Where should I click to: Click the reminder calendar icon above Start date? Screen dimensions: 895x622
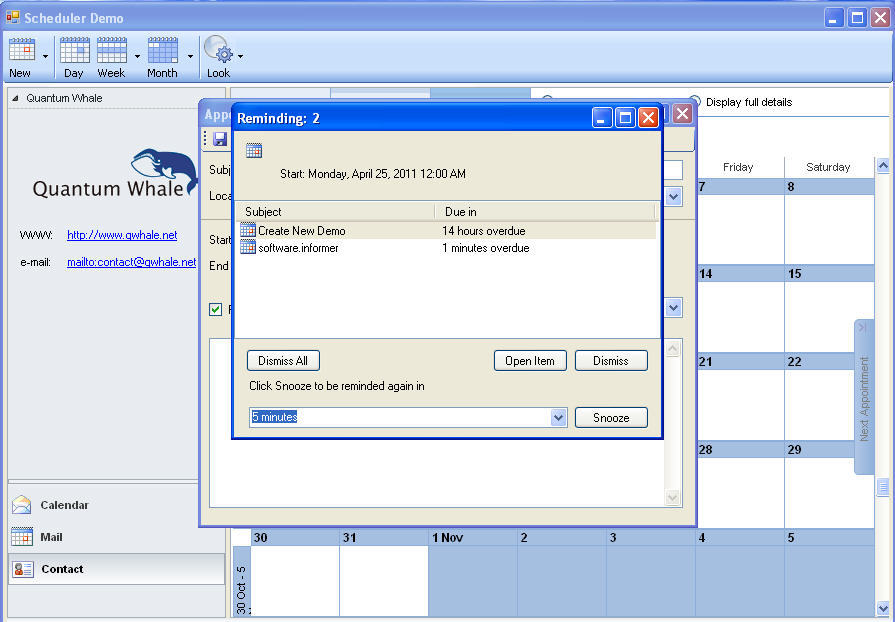(254, 151)
